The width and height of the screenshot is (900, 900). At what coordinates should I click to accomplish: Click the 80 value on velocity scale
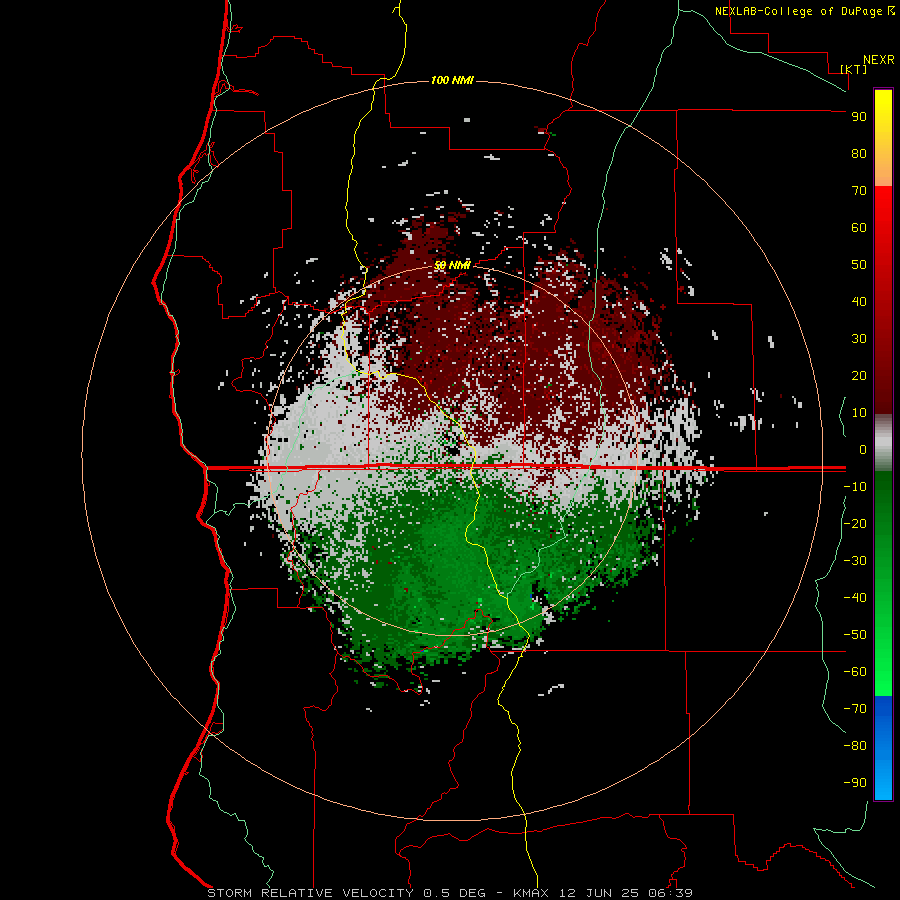(x=859, y=153)
